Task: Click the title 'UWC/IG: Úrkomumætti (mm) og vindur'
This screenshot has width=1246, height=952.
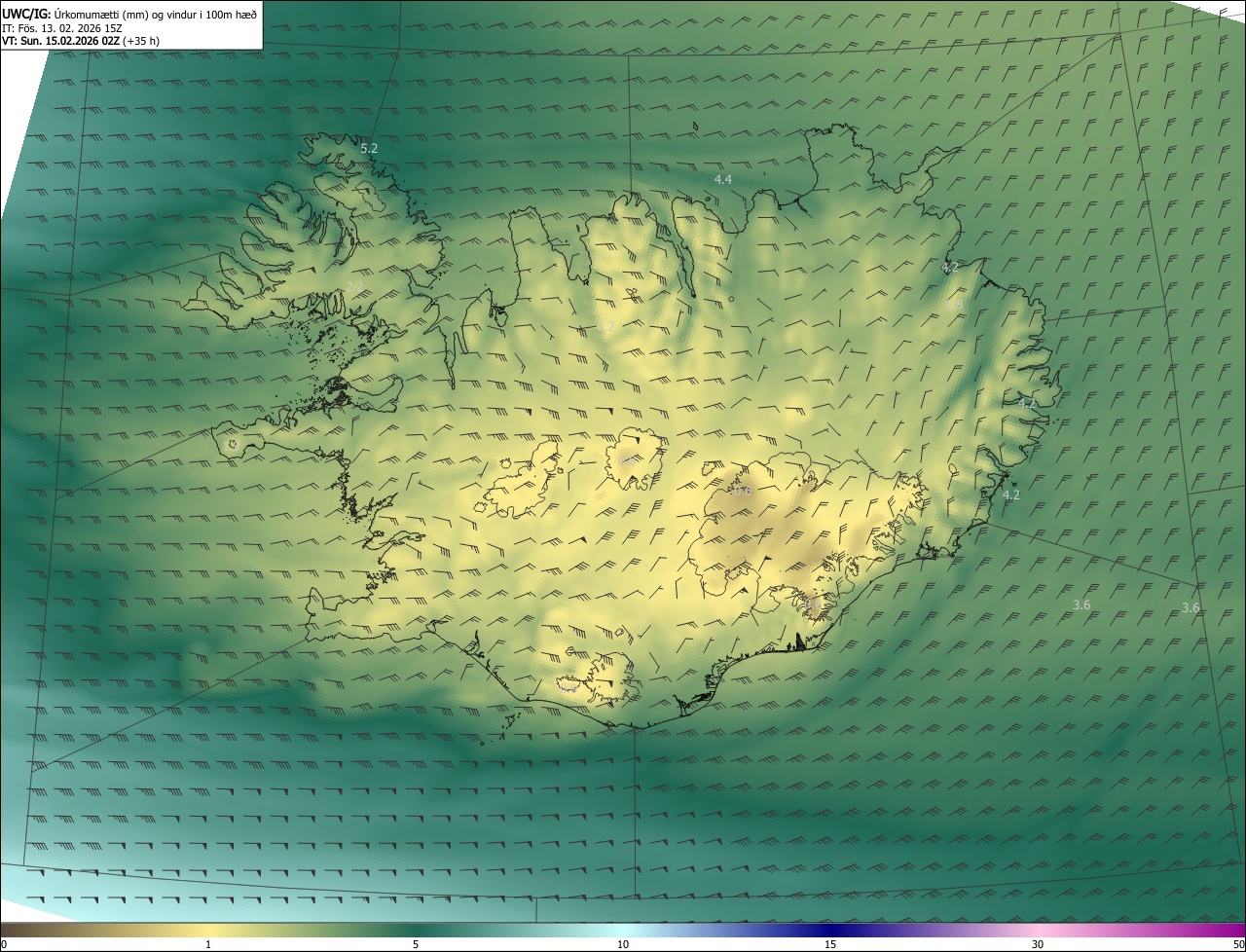Action: [x=129, y=14]
